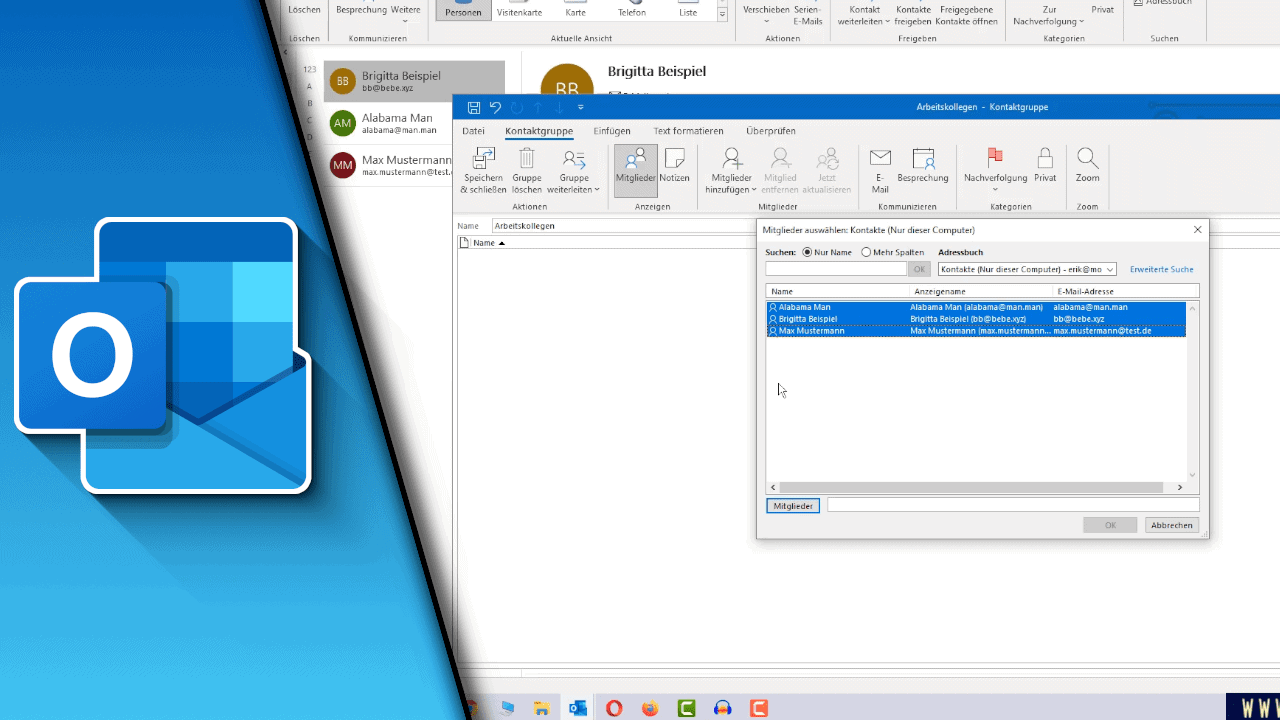This screenshot has height=720, width=1280.
Task: Close the Mitglieder auswählen dialog
Action: coord(1198,230)
